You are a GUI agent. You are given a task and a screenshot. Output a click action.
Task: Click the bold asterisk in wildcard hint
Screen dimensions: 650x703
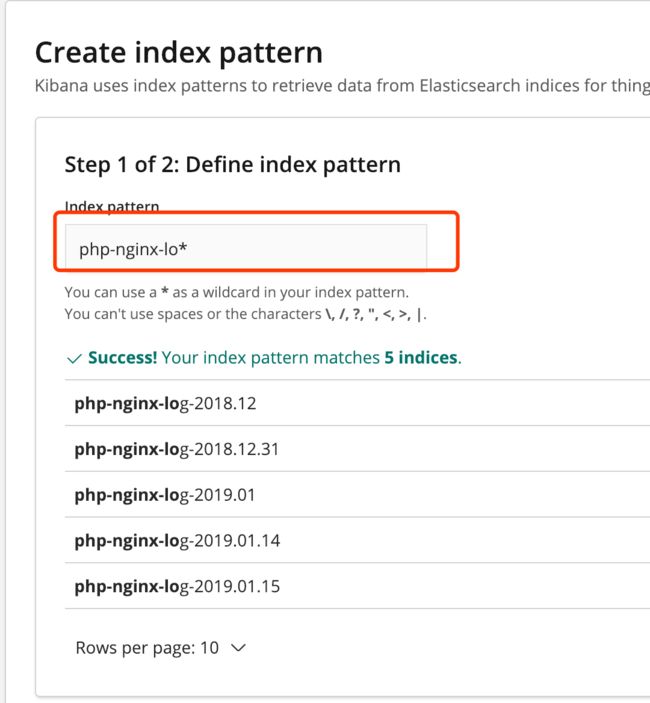(x=165, y=291)
